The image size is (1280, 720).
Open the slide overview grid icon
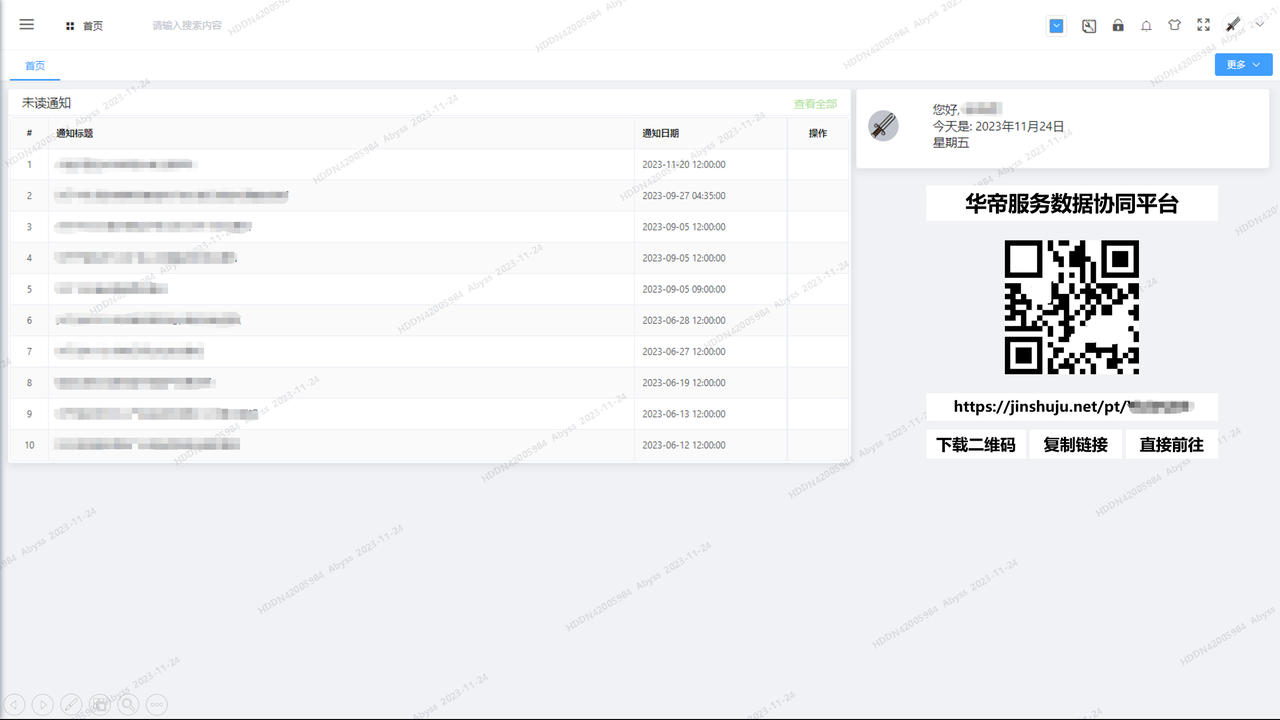[100, 704]
